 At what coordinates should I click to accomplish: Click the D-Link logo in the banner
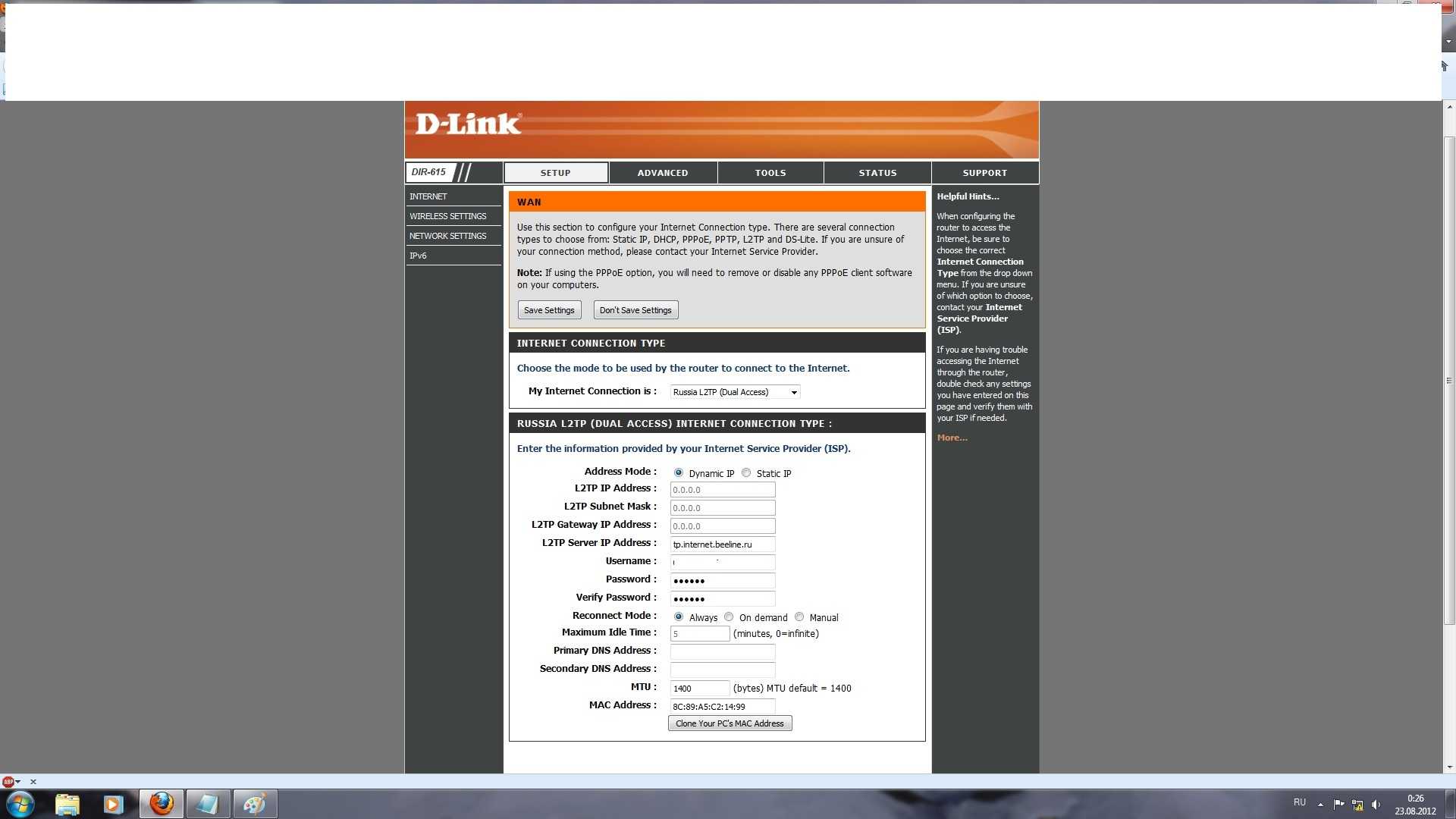468,124
